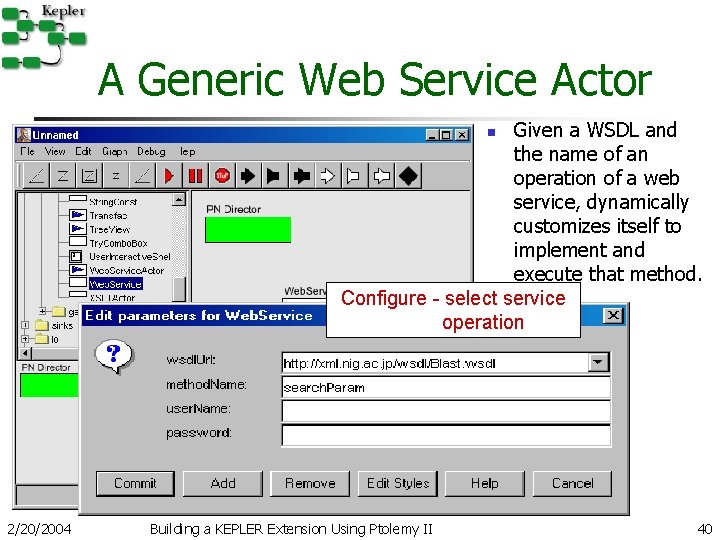Image resolution: width=720 pixels, height=540 pixels.
Task: Click the methodName input field
Action: click(x=446, y=387)
